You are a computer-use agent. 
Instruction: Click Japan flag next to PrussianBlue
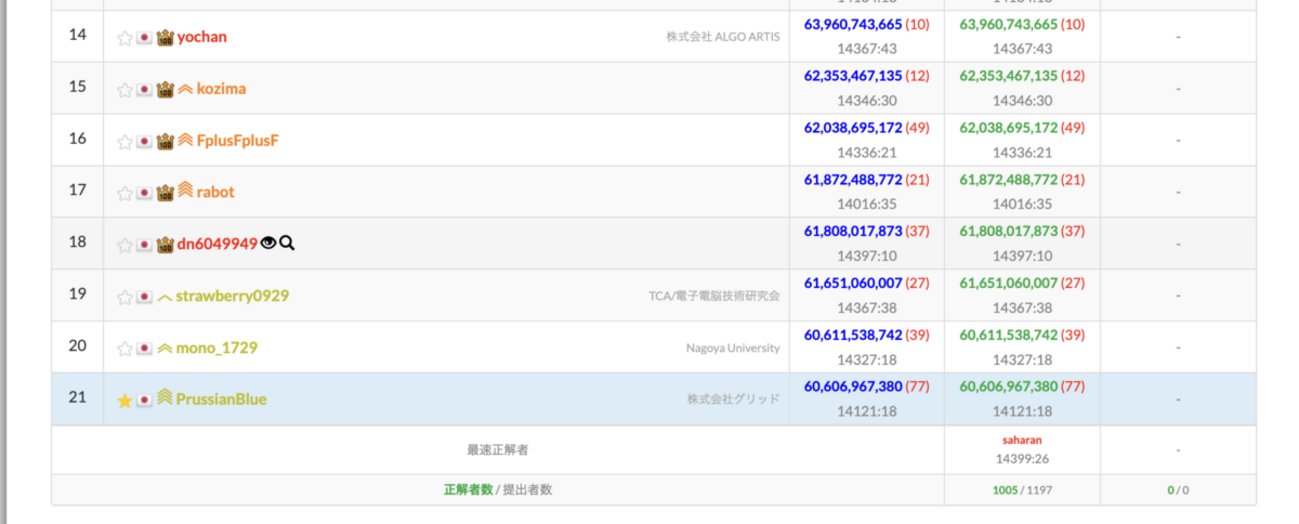click(x=144, y=400)
